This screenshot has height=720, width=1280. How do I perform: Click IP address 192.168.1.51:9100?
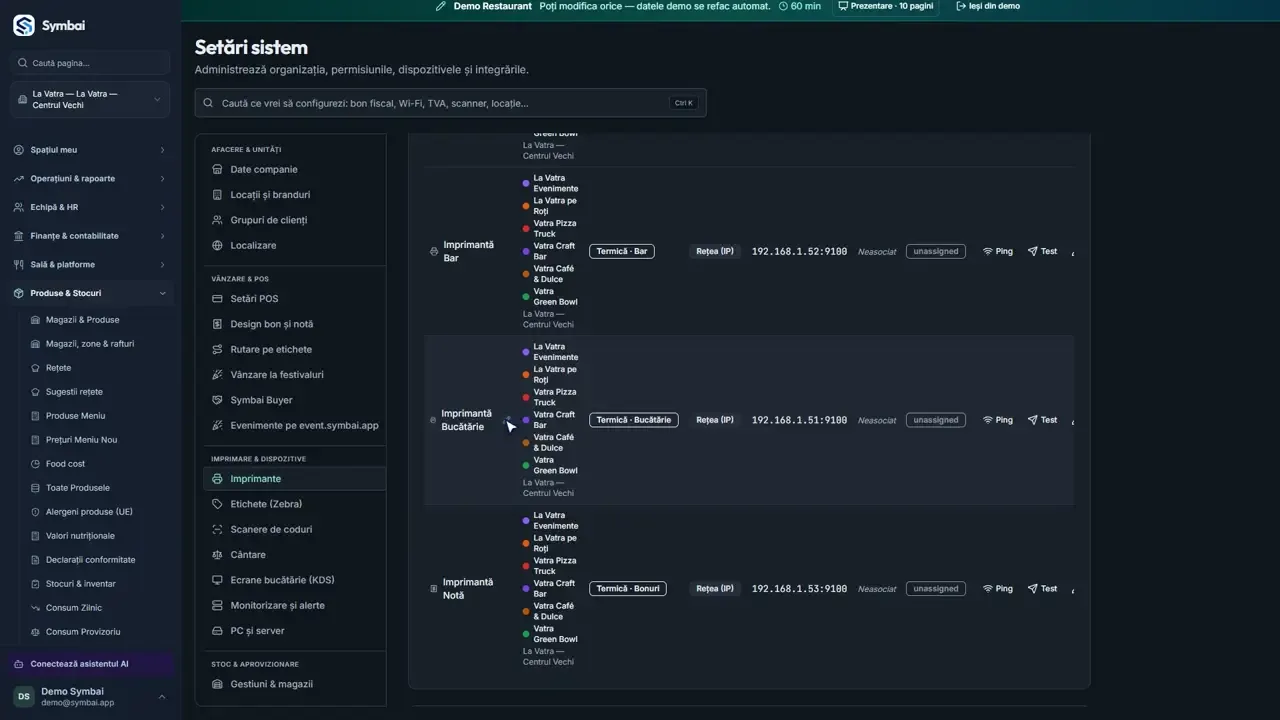pyautogui.click(x=799, y=420)
